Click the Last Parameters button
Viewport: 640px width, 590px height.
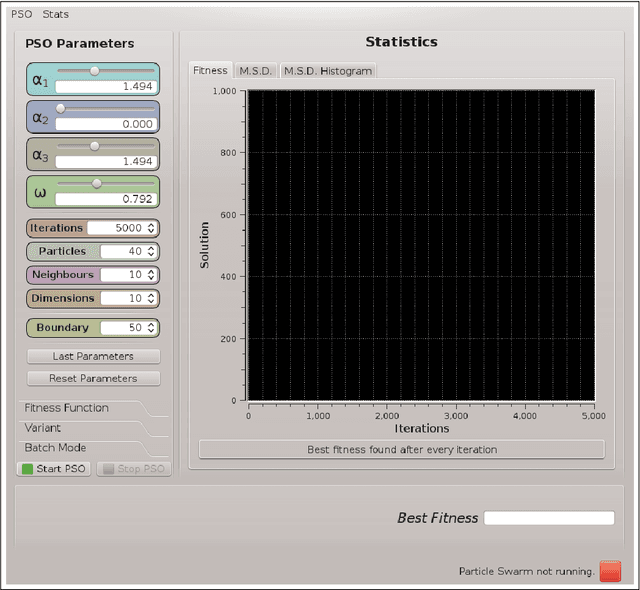click(93, 357)
